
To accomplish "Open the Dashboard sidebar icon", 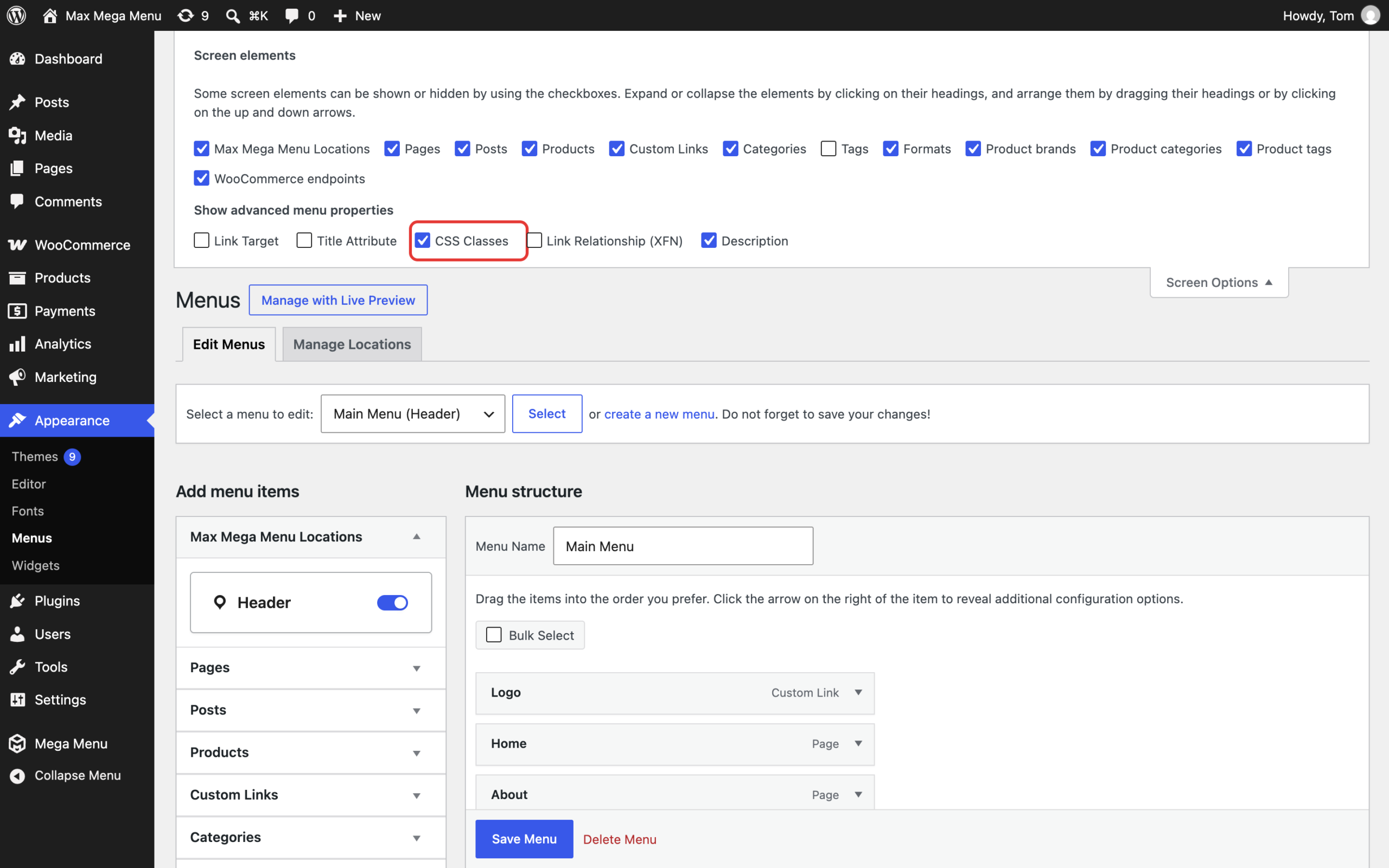I will [x=17, y=59].
